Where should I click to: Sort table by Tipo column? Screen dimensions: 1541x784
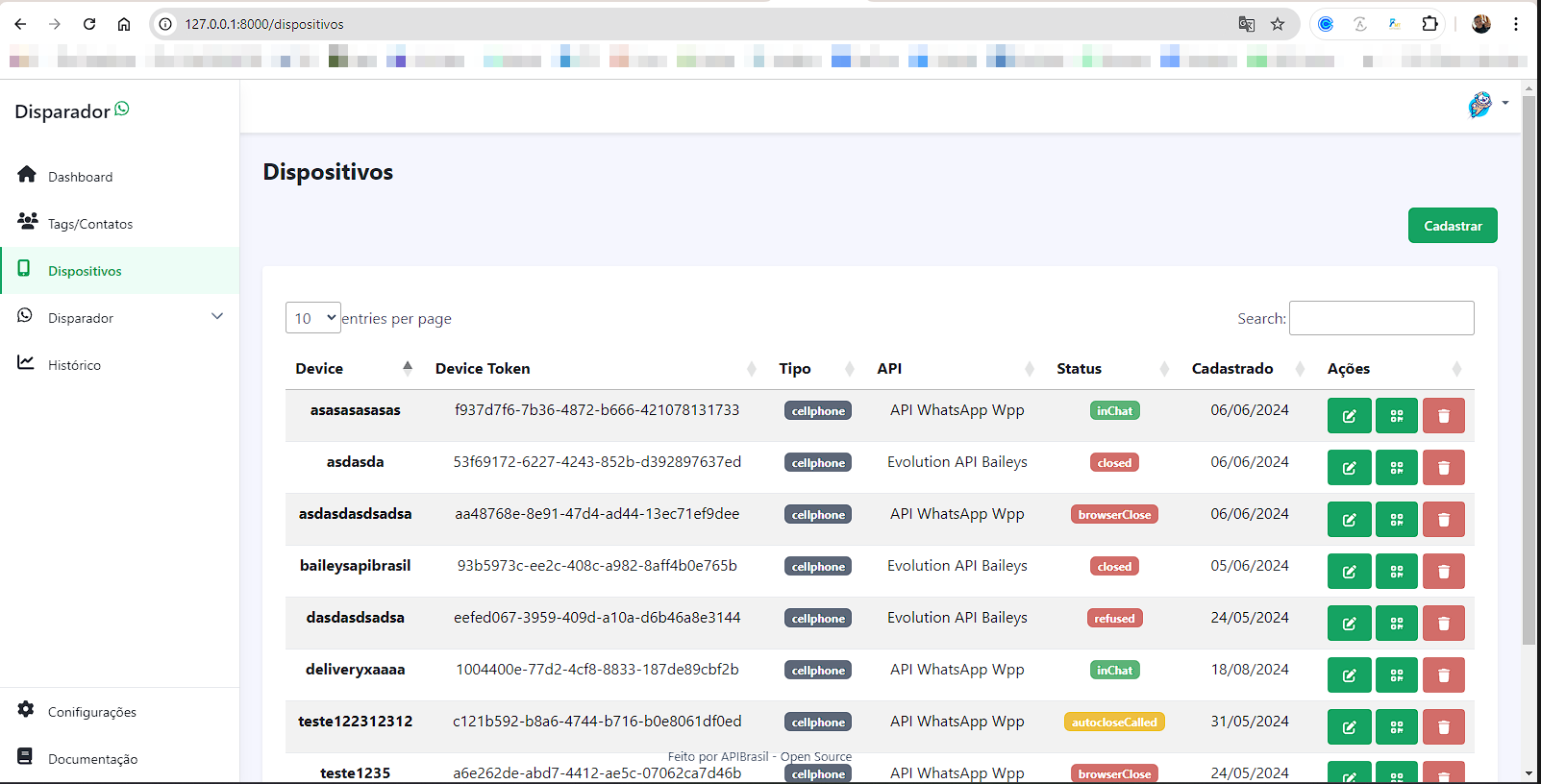coord(817,369)
